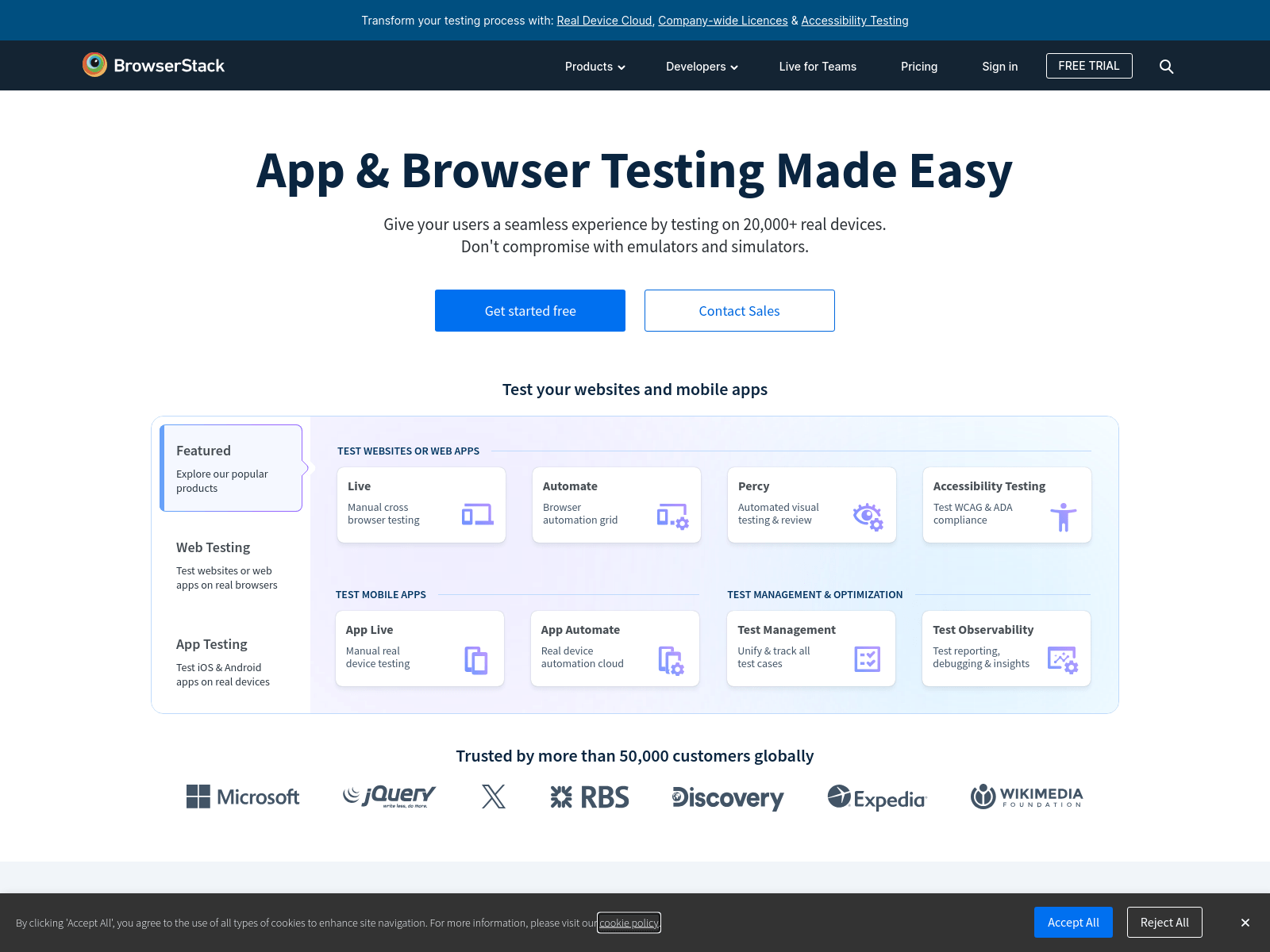1270x952 pixels.
Task: Click 'Manual cross browser testing' text
Action: (383, 514)
